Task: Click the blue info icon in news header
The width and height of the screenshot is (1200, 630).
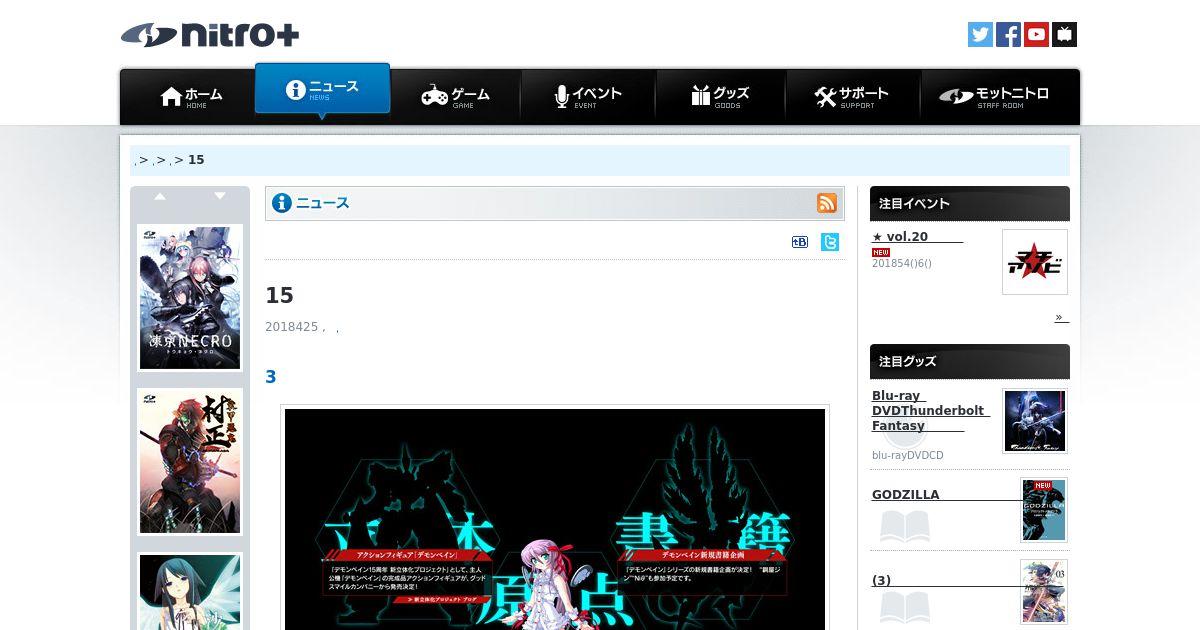Action: (x=282, y=203)
